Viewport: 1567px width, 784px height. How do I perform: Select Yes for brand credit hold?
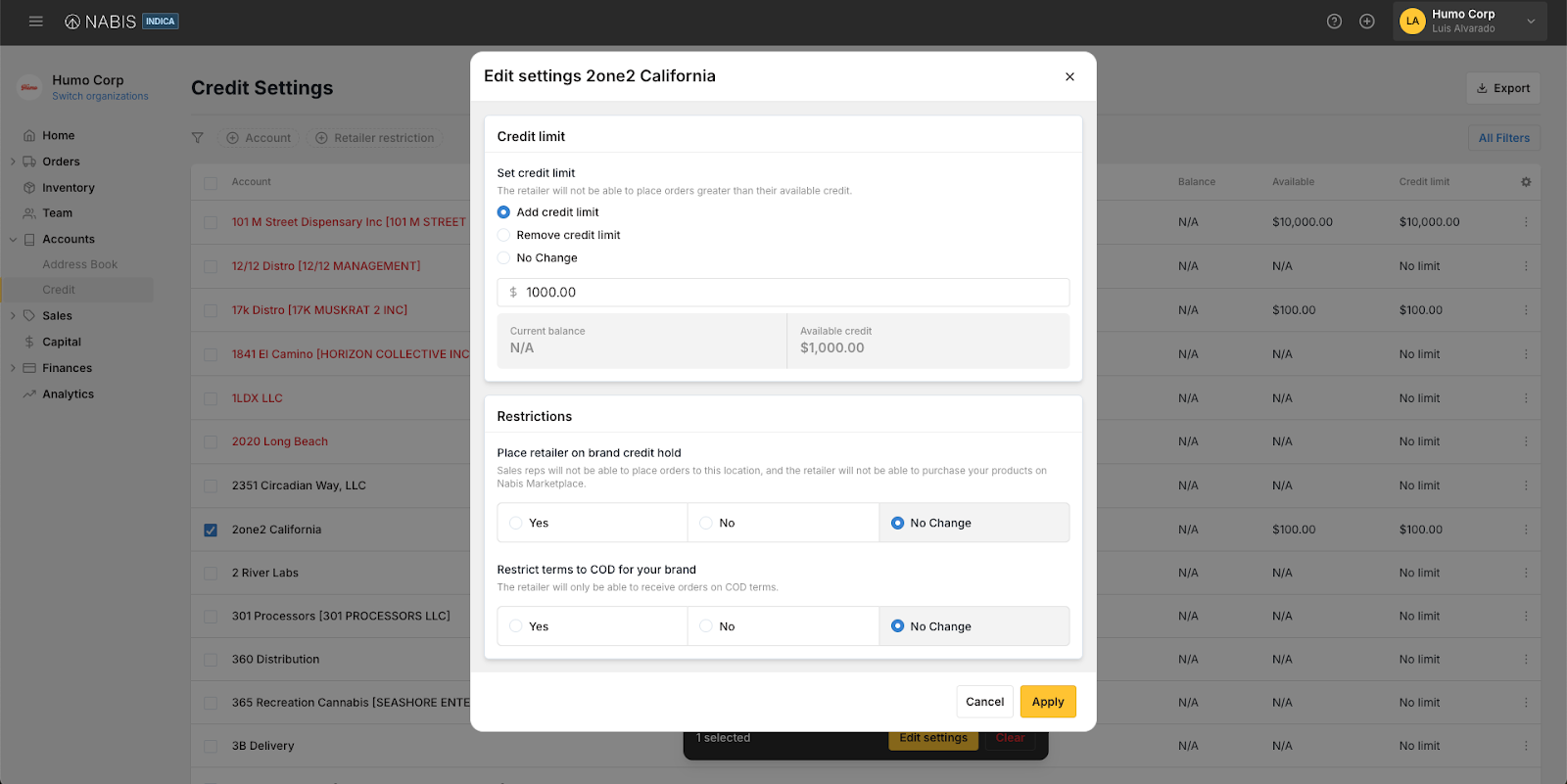[516, 524]
